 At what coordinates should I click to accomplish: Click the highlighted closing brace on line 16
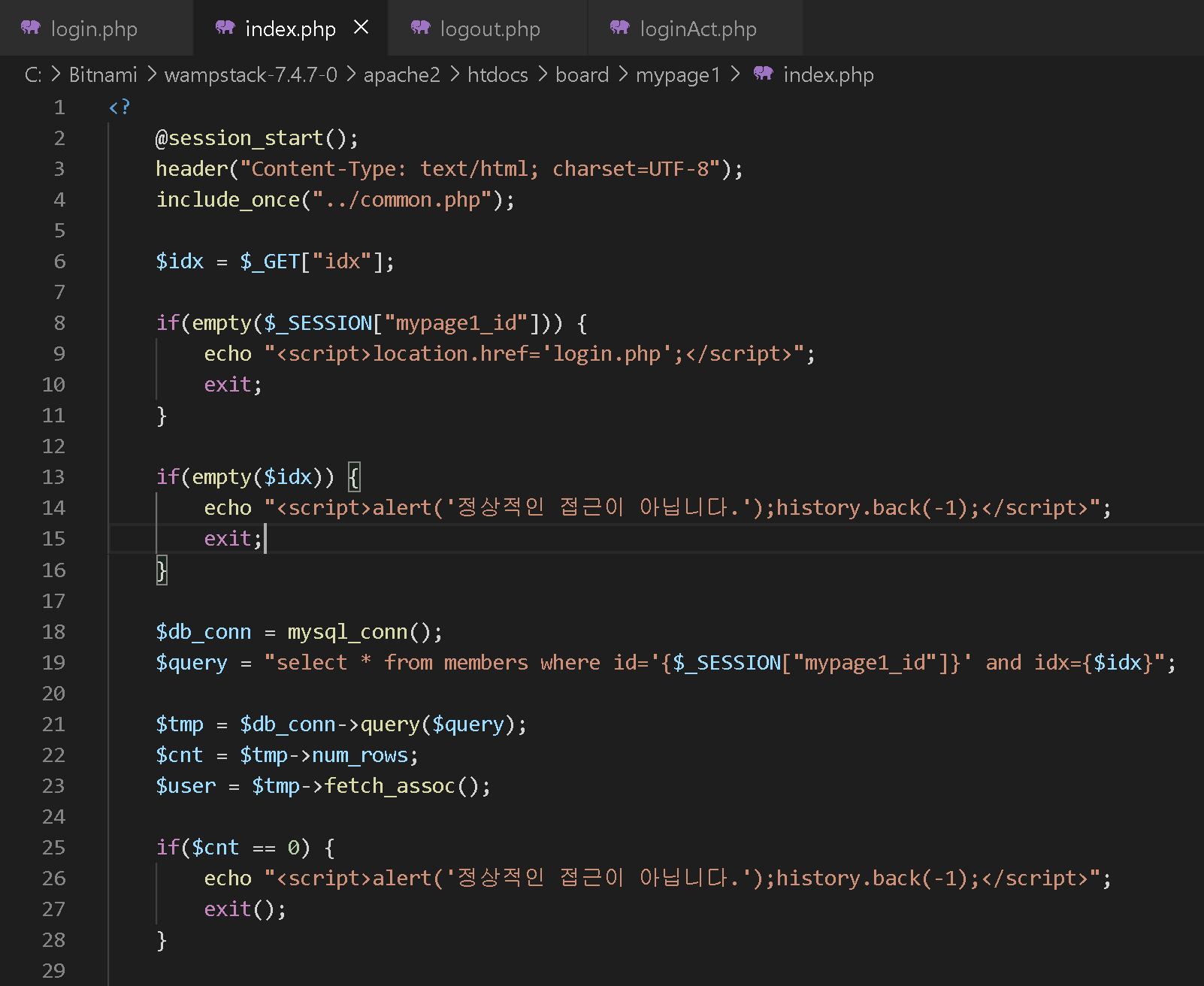(162, 570)
